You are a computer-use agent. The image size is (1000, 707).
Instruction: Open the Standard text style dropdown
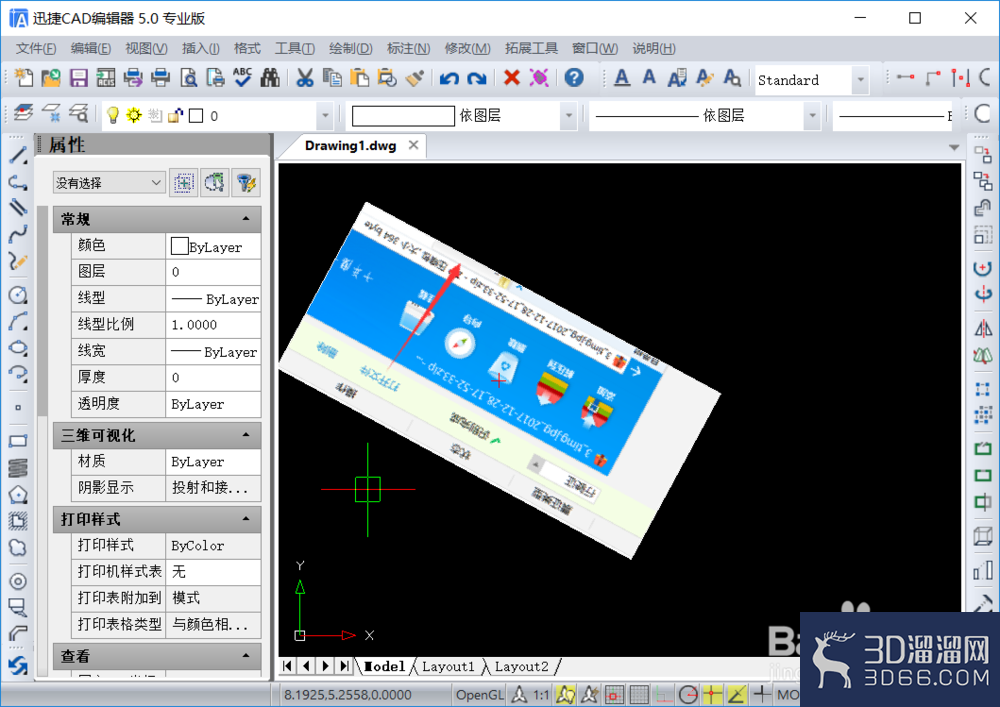860,80
